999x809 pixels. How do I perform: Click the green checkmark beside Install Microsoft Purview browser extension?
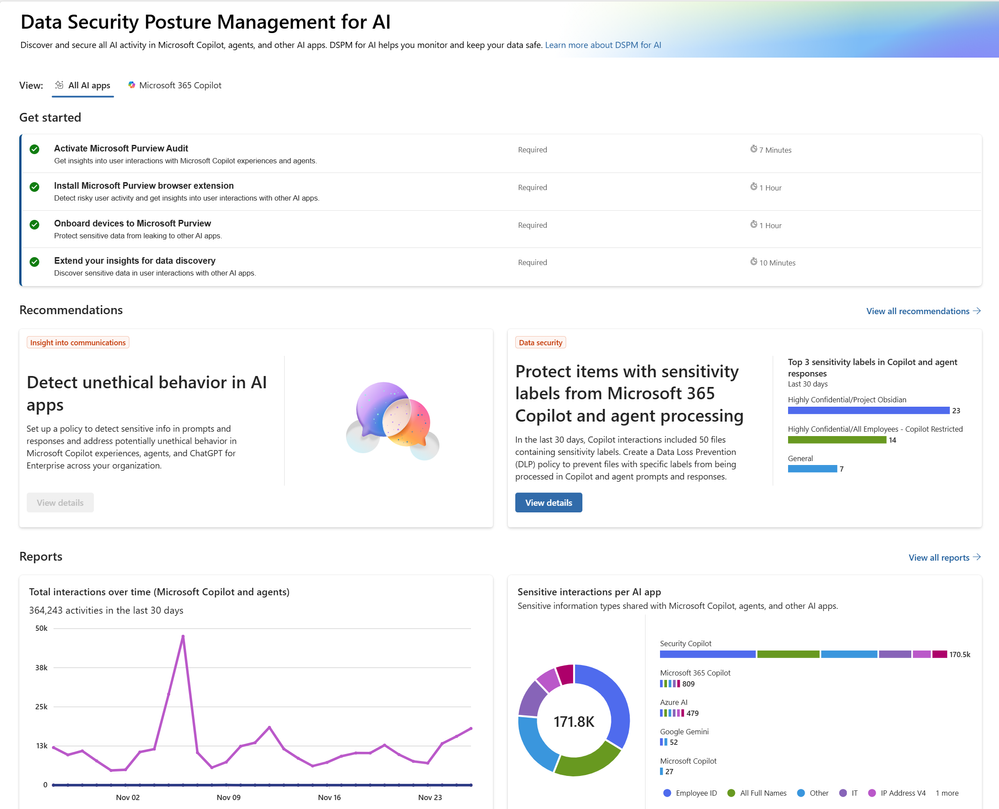(34, 187)
